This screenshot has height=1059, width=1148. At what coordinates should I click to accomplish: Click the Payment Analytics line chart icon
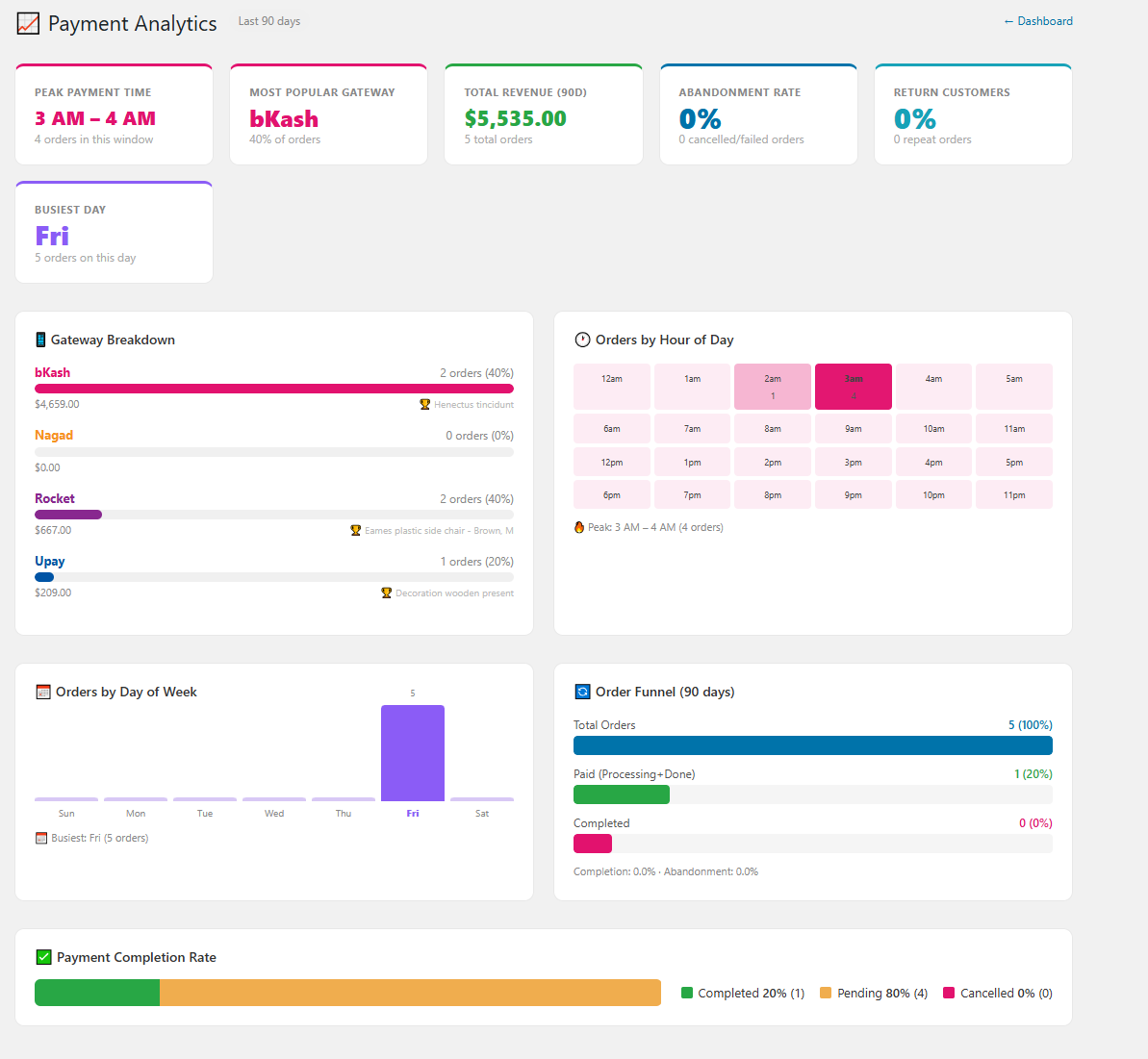pos(26,23)
